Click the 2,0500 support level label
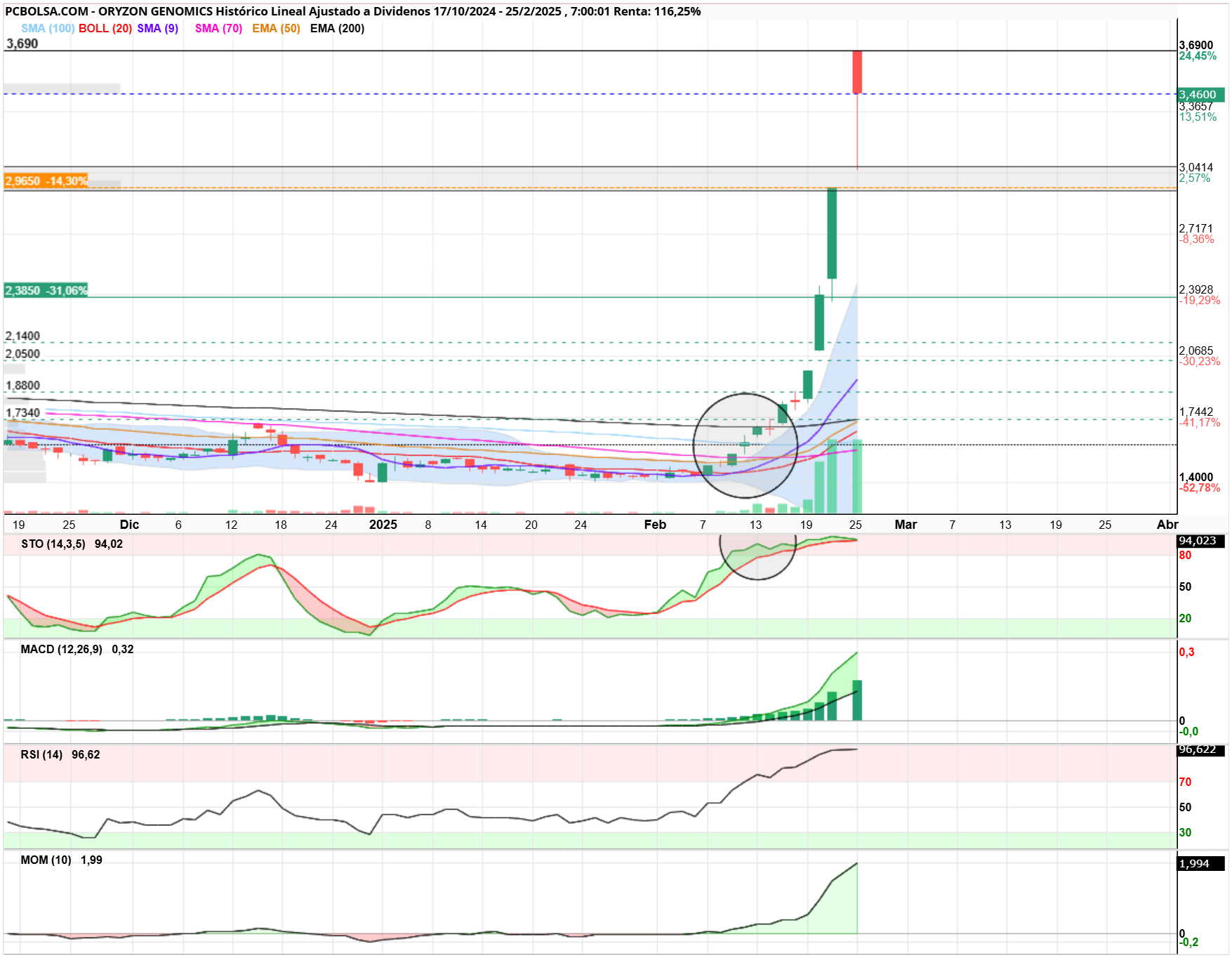This screenshot has height=958, width=1232. (x=22, y=355)
